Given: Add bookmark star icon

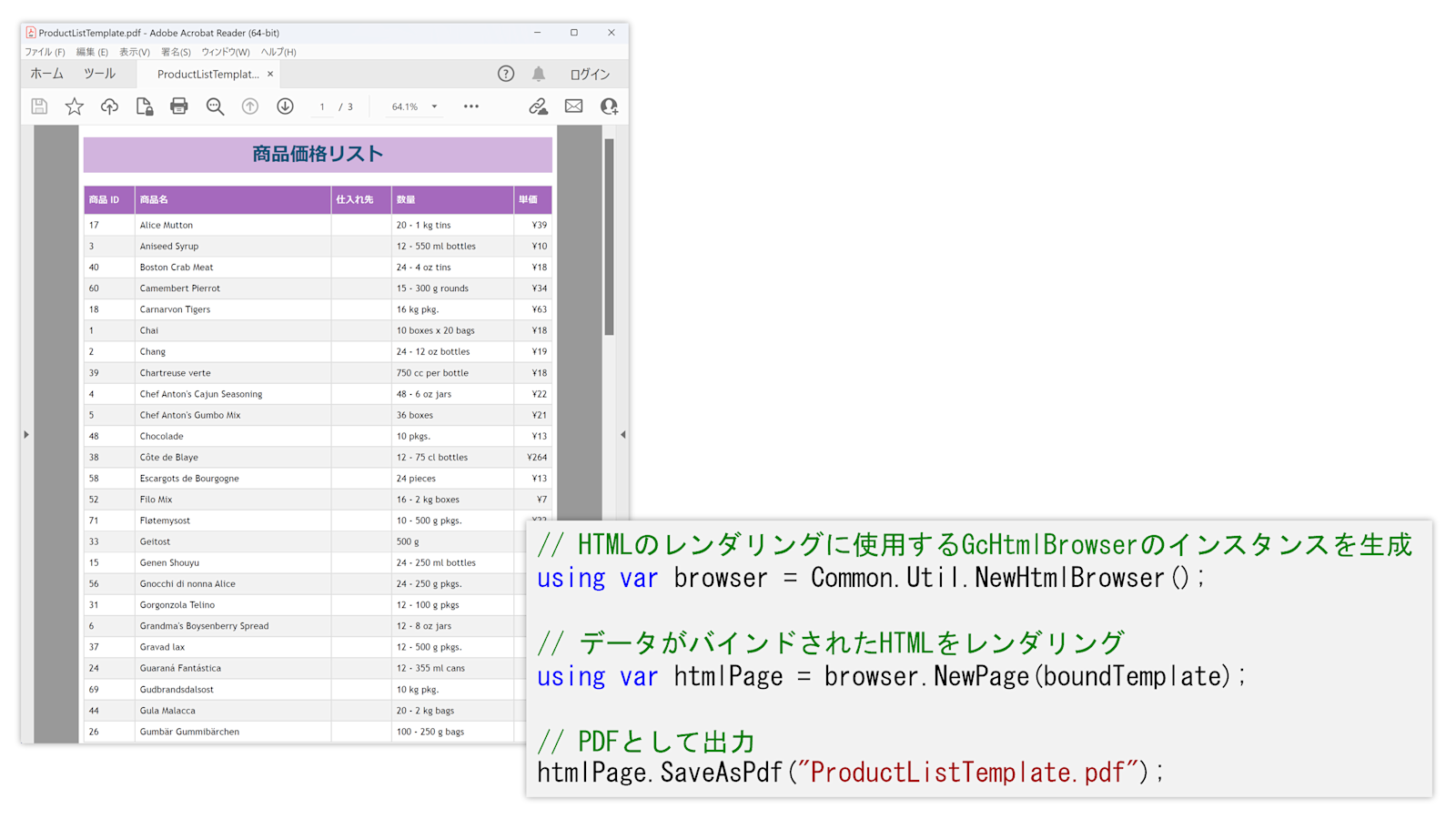Looking at the screenshot, I should [75, 106].
